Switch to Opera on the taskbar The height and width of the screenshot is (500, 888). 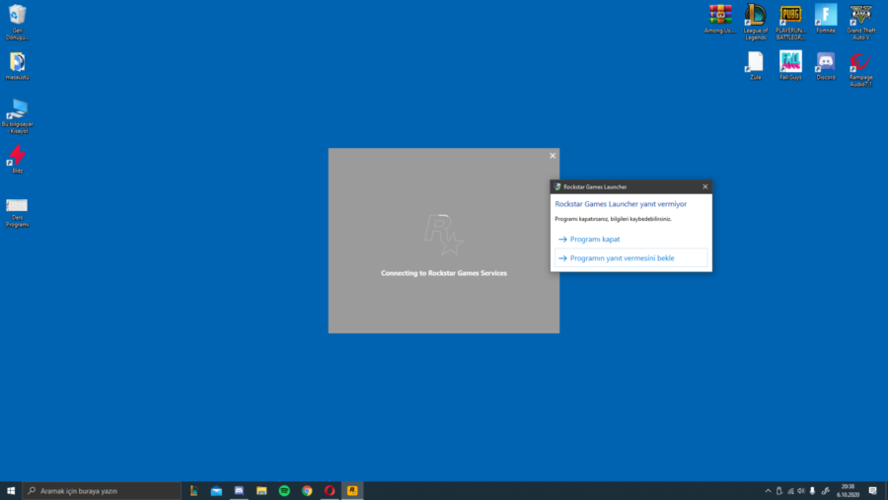point(330,490)
